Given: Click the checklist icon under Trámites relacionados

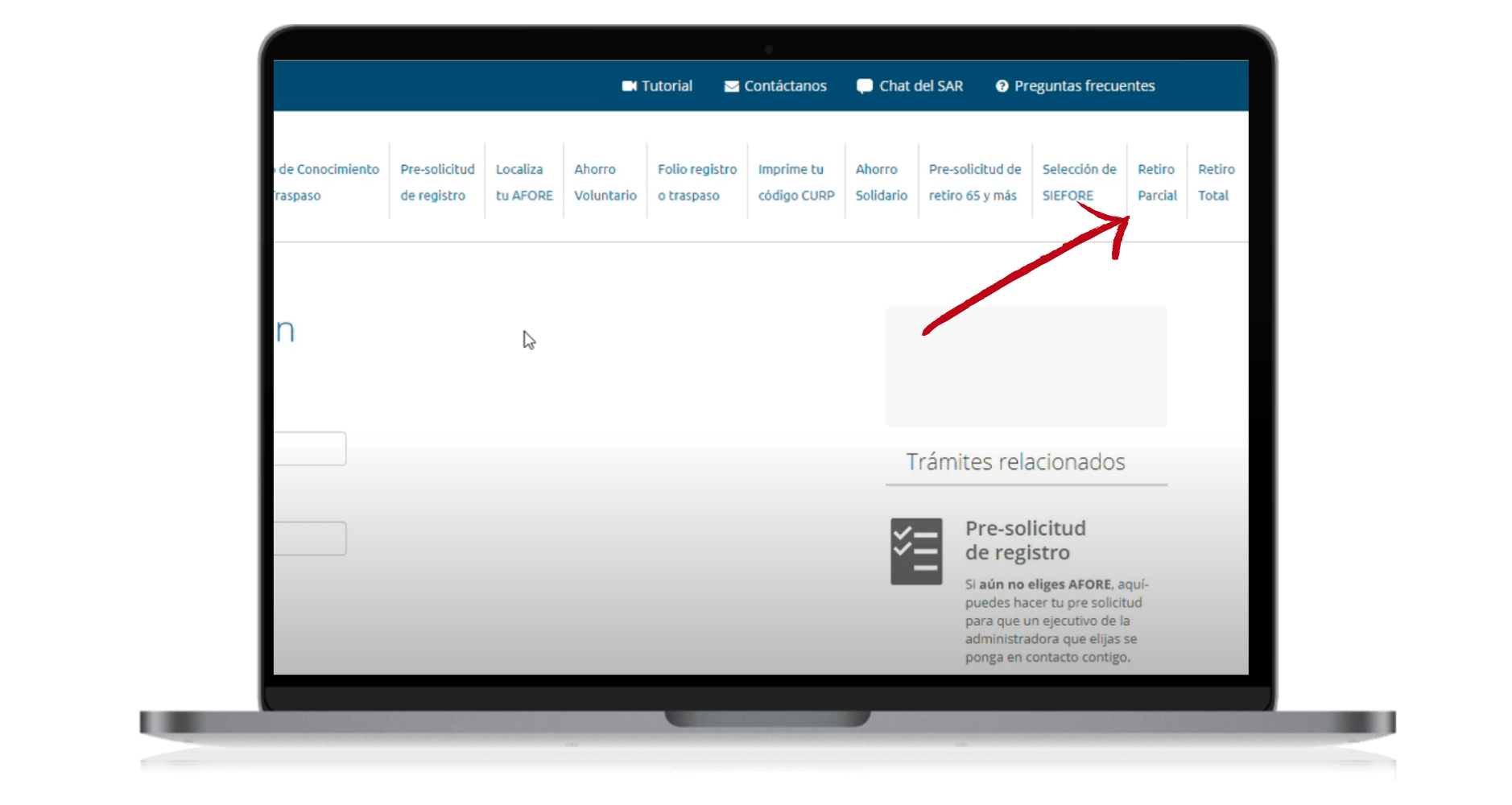Looking at the screenshot, I should pyautogui.click(x=916, y=551).
